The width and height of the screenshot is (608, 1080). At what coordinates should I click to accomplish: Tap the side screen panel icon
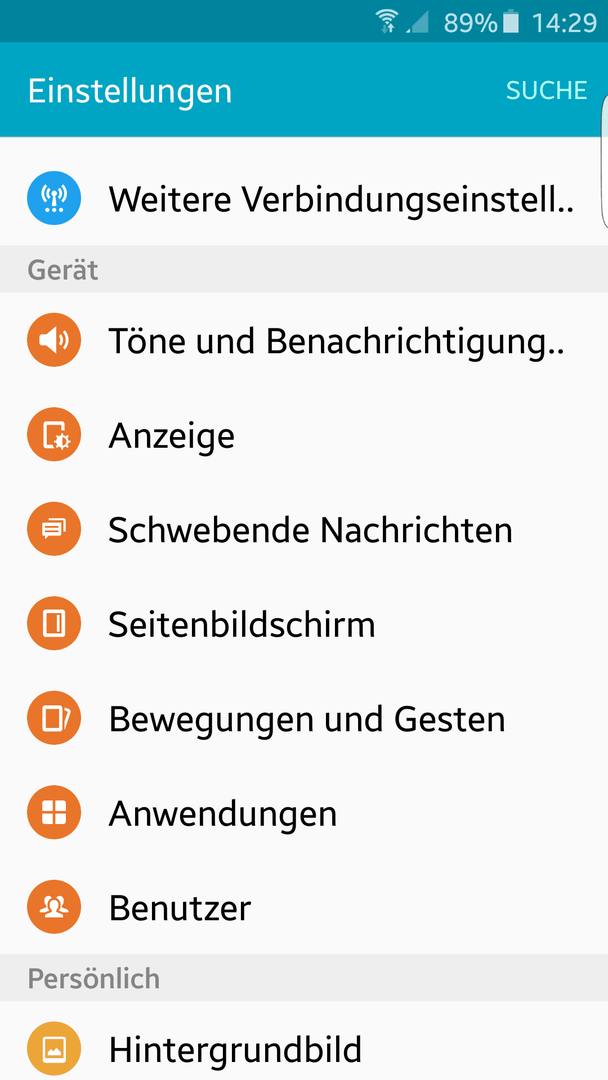coord(54,624)
